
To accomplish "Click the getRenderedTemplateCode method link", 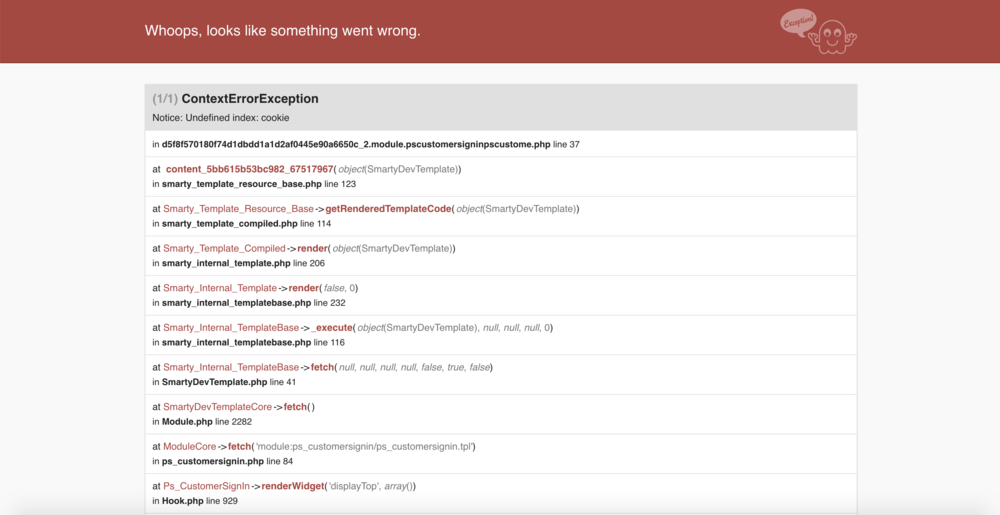I will [389, 209].
